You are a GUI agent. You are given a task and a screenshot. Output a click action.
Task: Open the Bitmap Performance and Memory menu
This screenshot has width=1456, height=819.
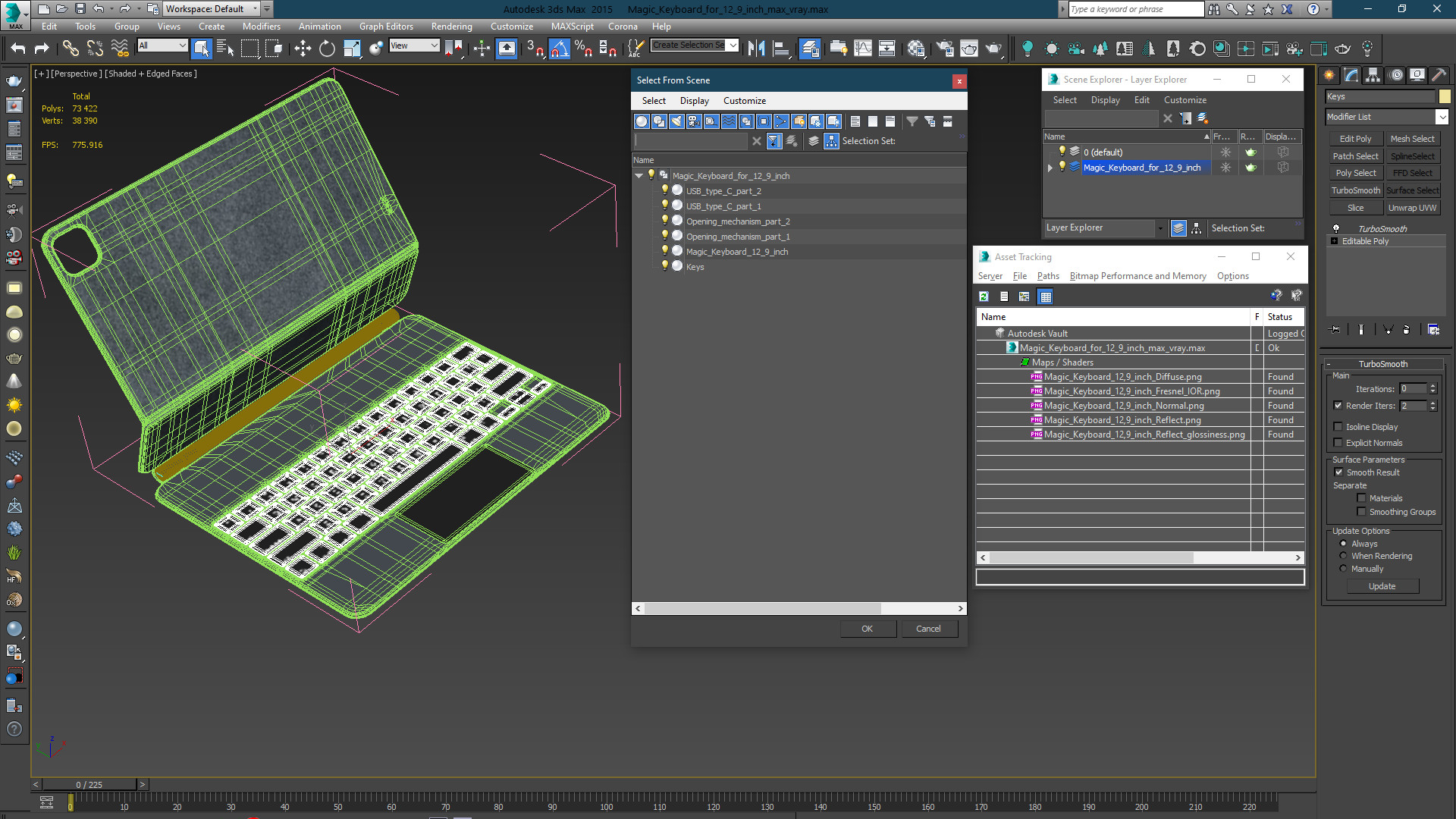pyautogui.click(x=1137, y=276)
